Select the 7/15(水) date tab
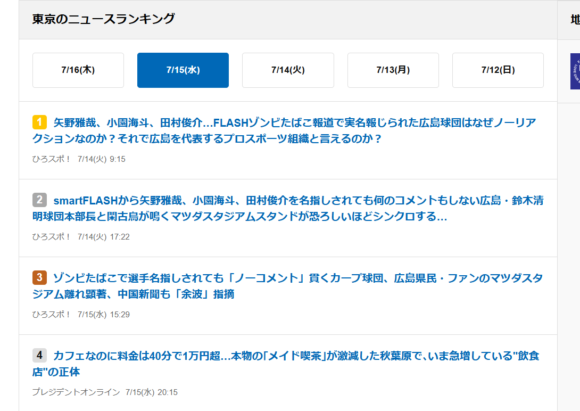This screenshot has width=580, height=411. pos(183,70)
